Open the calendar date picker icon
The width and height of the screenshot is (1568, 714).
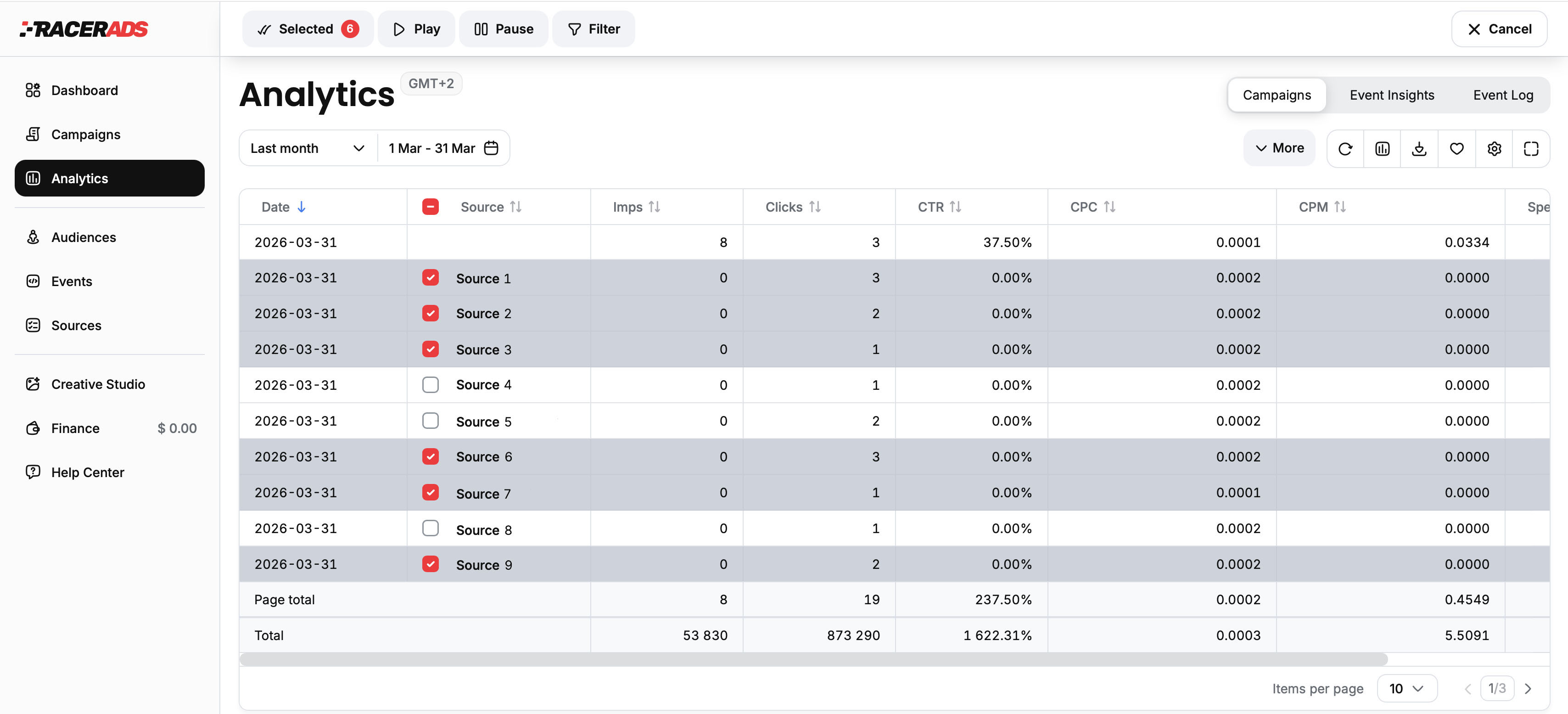pos(491,148)
